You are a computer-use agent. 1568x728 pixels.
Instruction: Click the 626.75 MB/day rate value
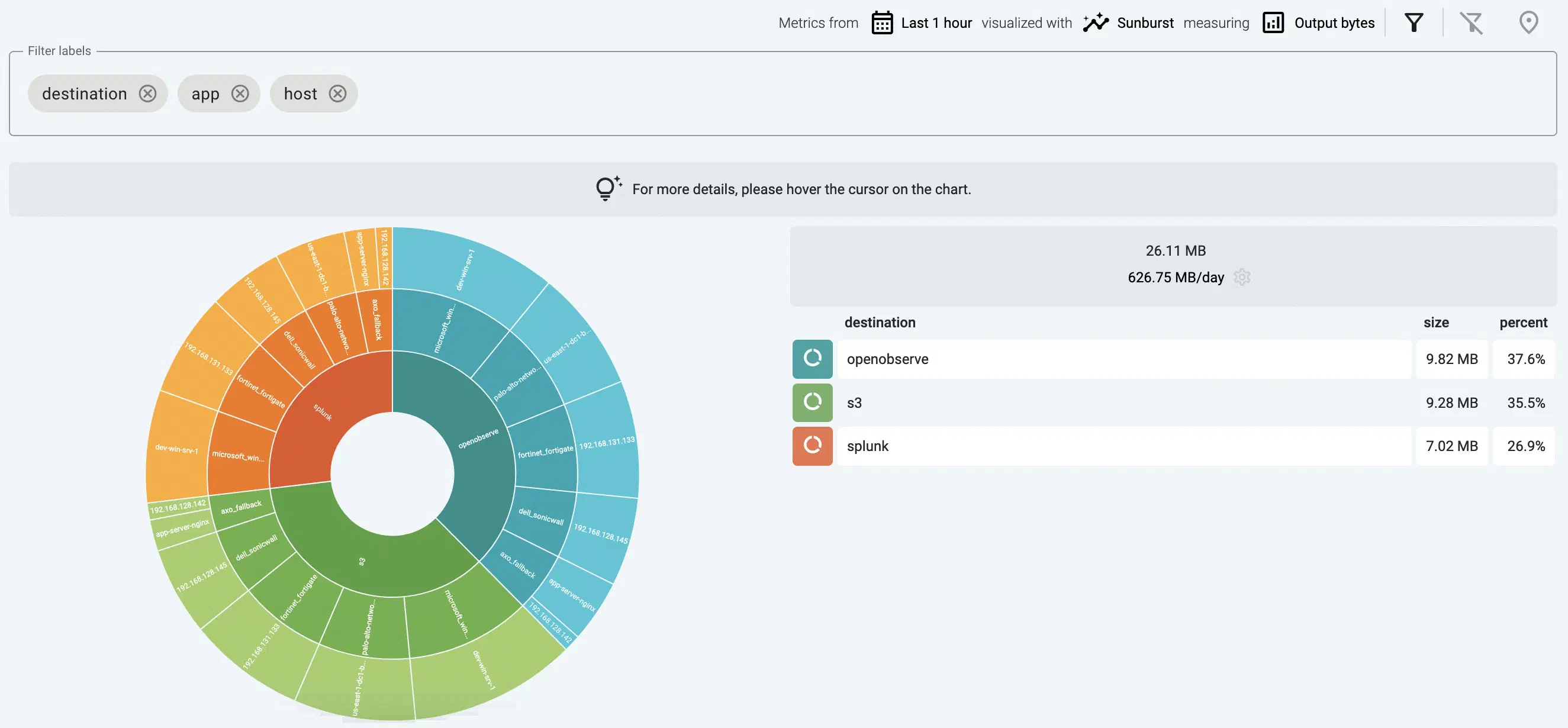click(1176, 277)
